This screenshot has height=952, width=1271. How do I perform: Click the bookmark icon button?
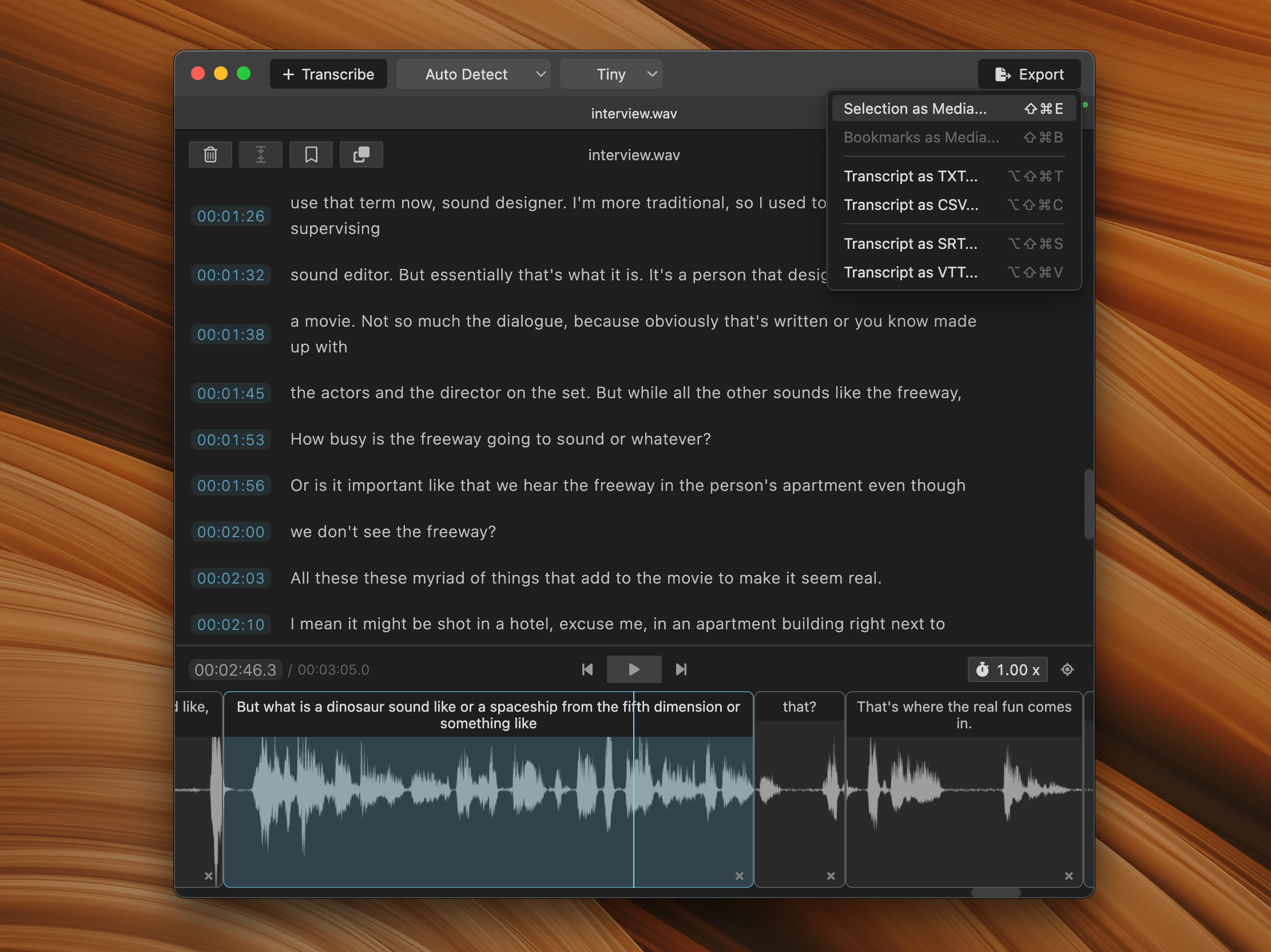pos(311,154)
